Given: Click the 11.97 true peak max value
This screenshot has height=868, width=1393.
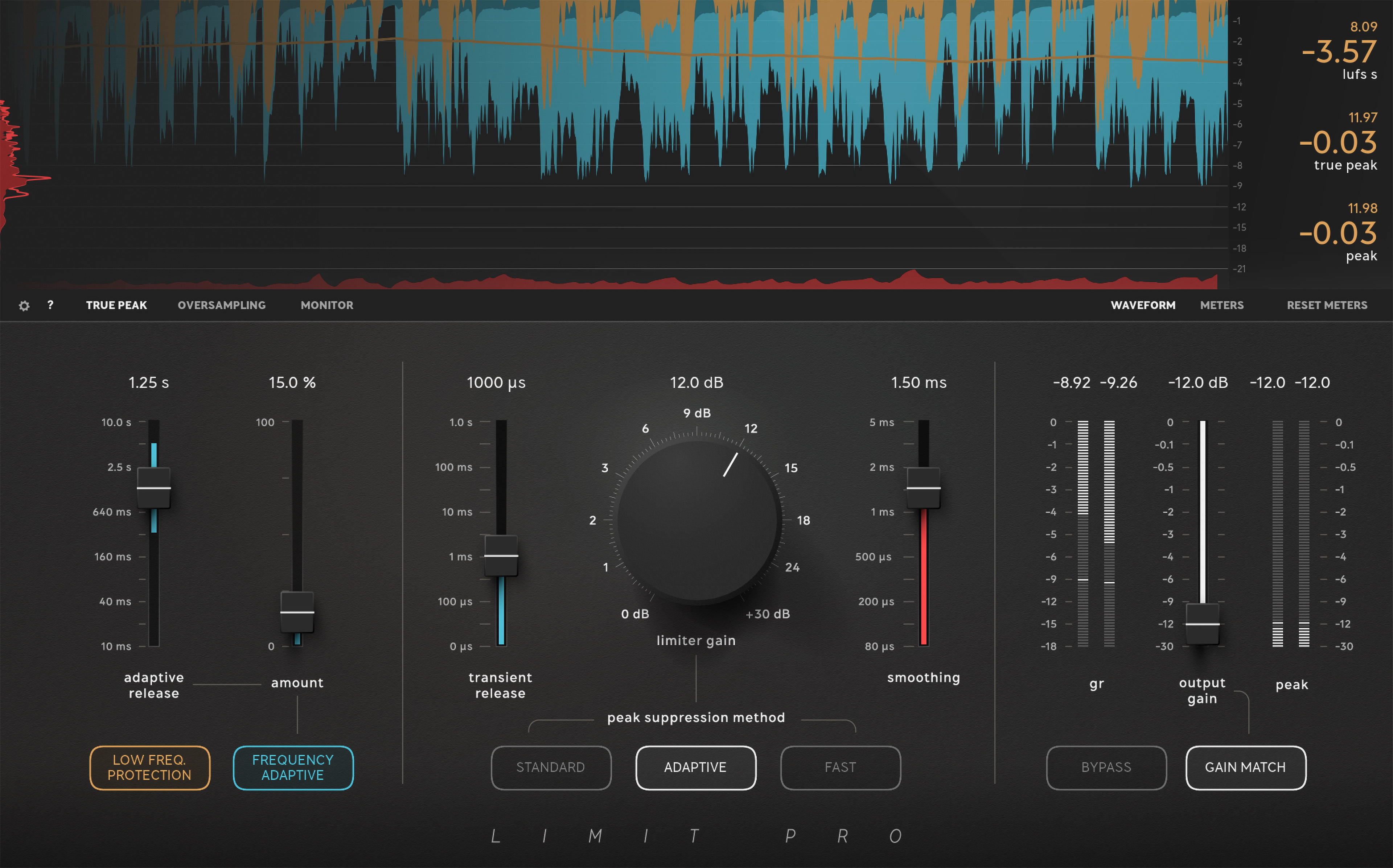Looking at the screenshot, I should click(1363, 118).
